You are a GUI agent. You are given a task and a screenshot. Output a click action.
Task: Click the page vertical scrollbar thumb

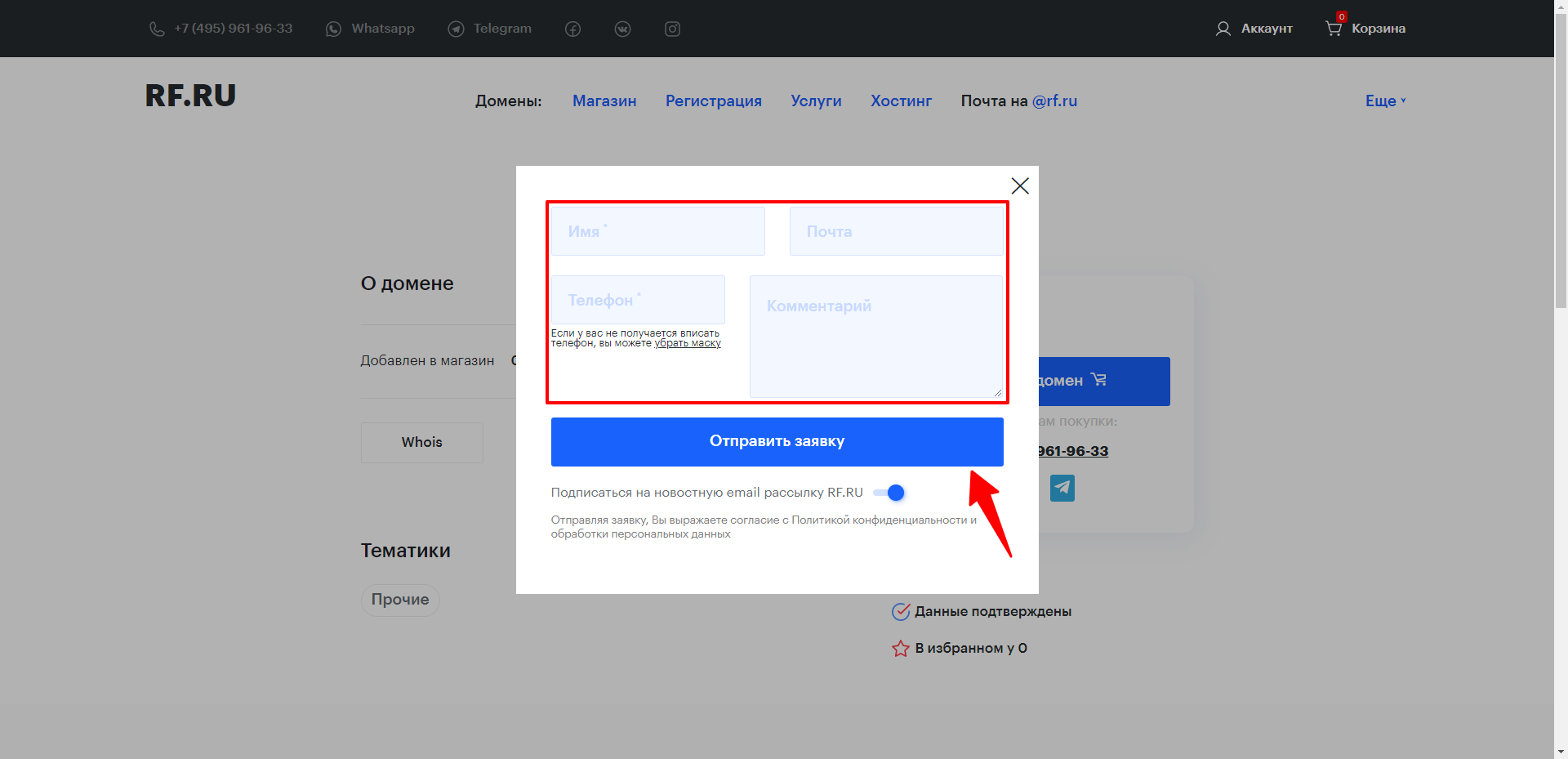point(1561,163)
